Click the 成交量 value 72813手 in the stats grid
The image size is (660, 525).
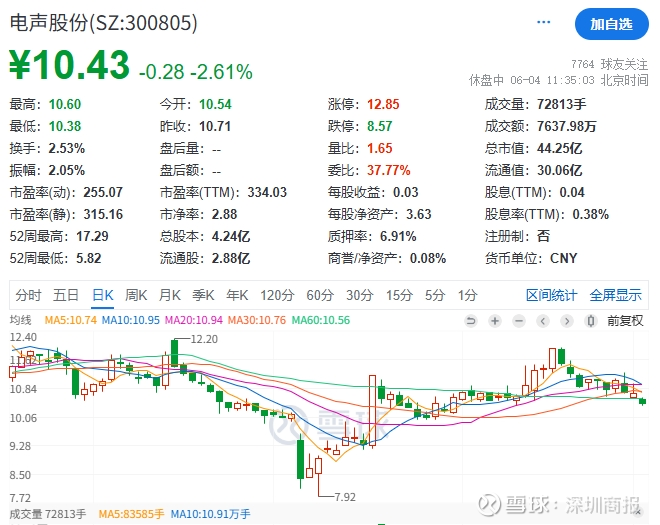562,104
